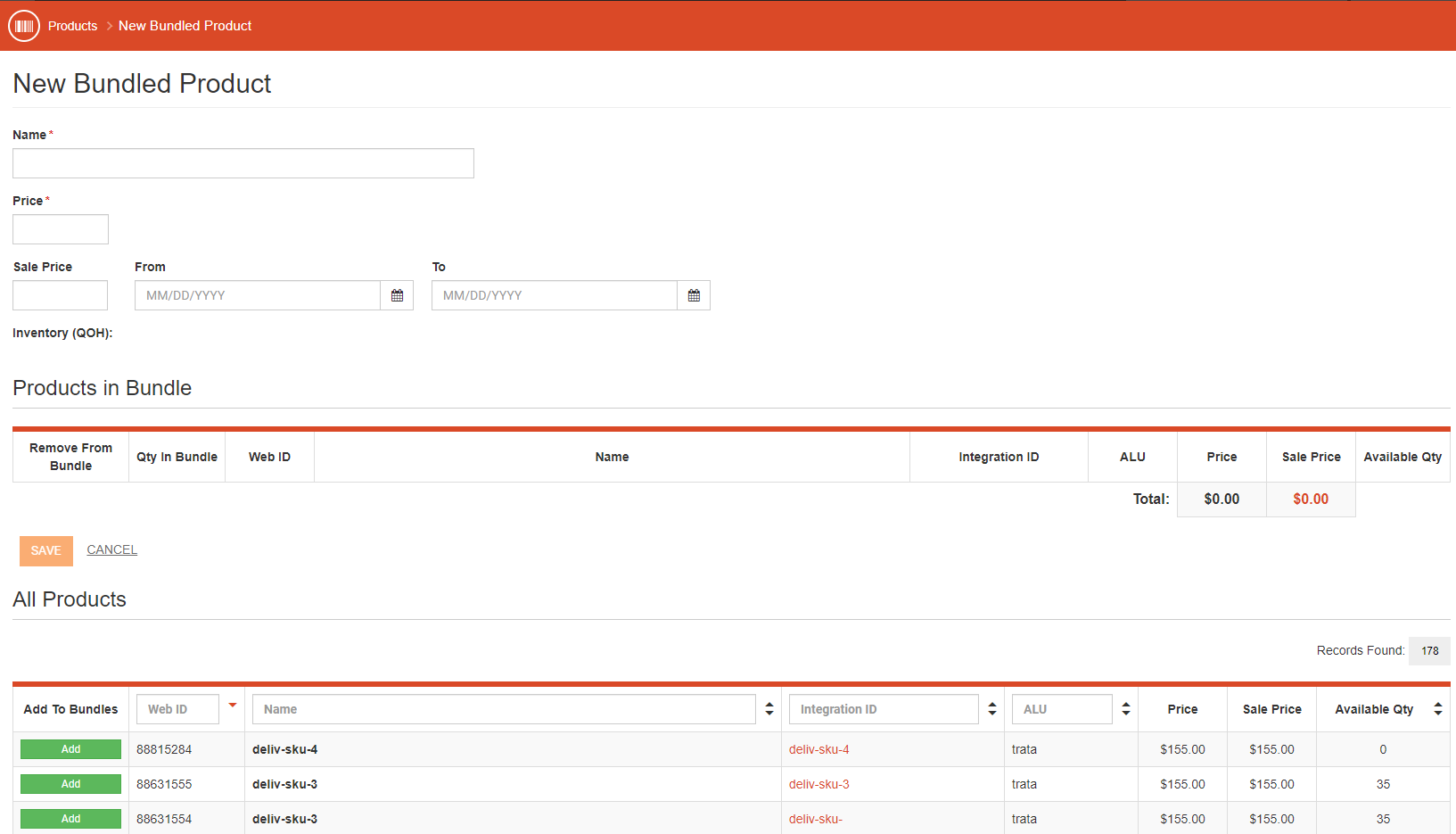Click the black price total $0.00

[1222, 499]
